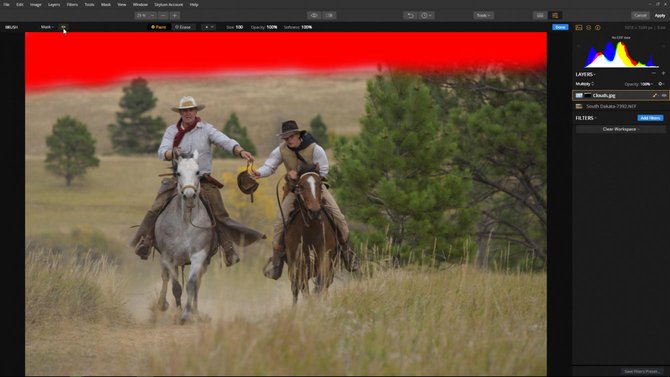670x377 pixels.
Task: Open the brush shape preset dropdown
Action: [x=209, y=27]
